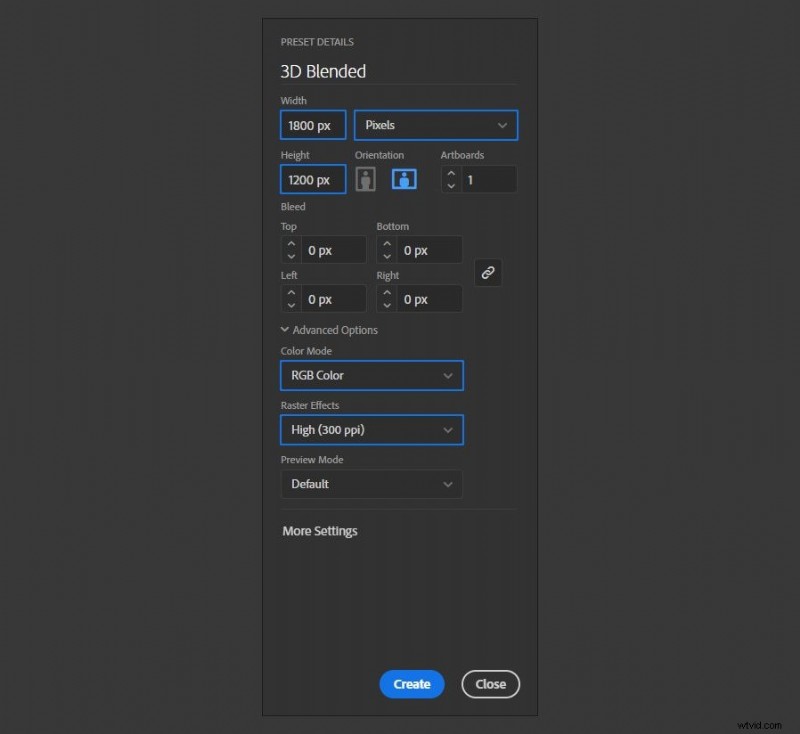
Task: Increase Artboards count with the up arrow
Action: coord(451,173)
